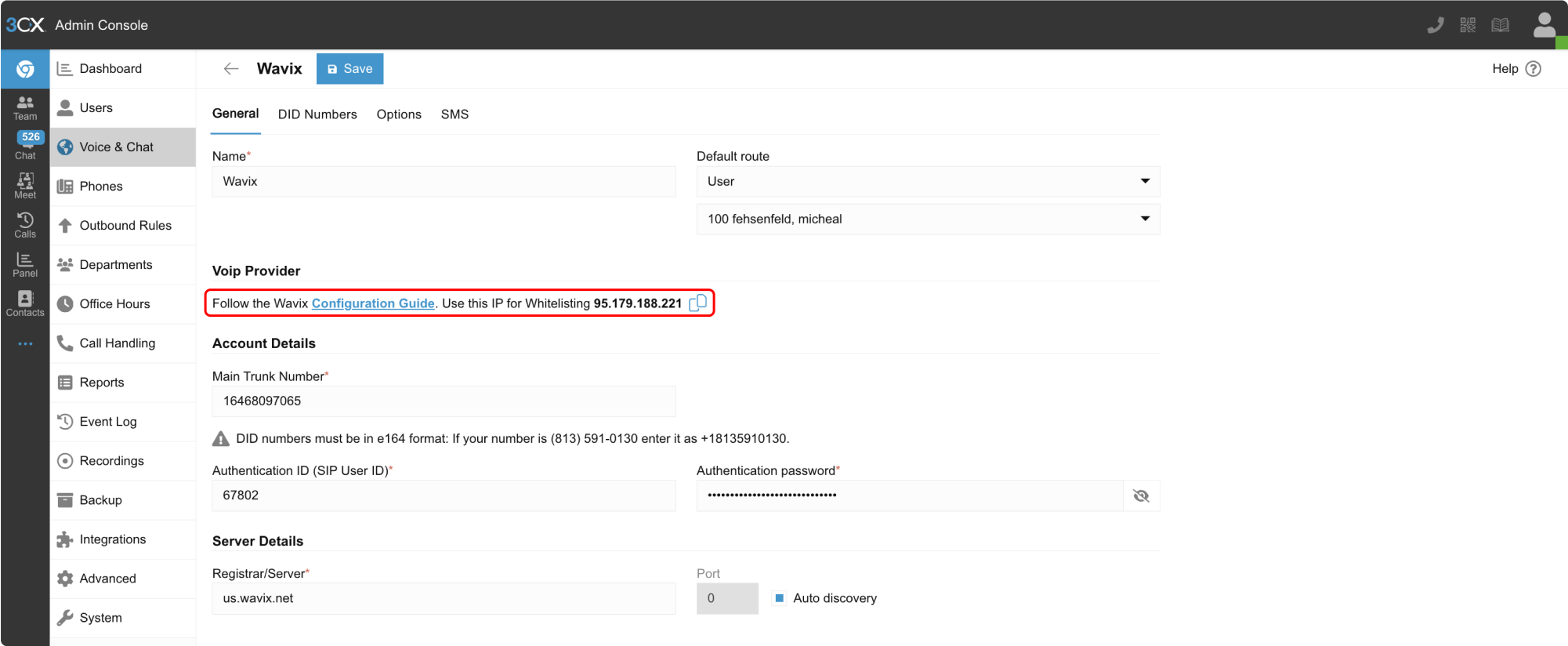1568x646 pixels.
Task: Switch to the DID Numbers tab
Action: 317,114
